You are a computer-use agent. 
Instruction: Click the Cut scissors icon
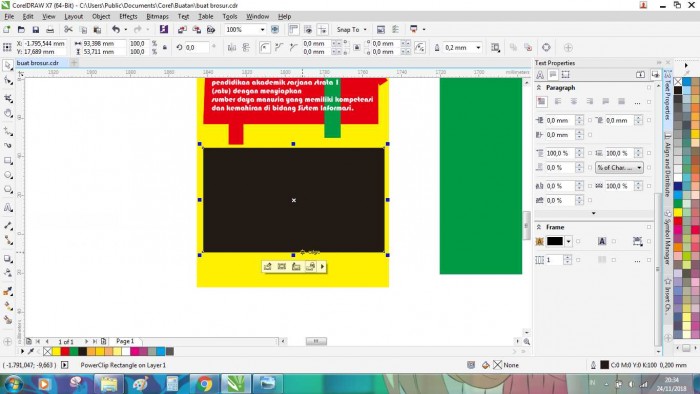[x=68, y=30]
